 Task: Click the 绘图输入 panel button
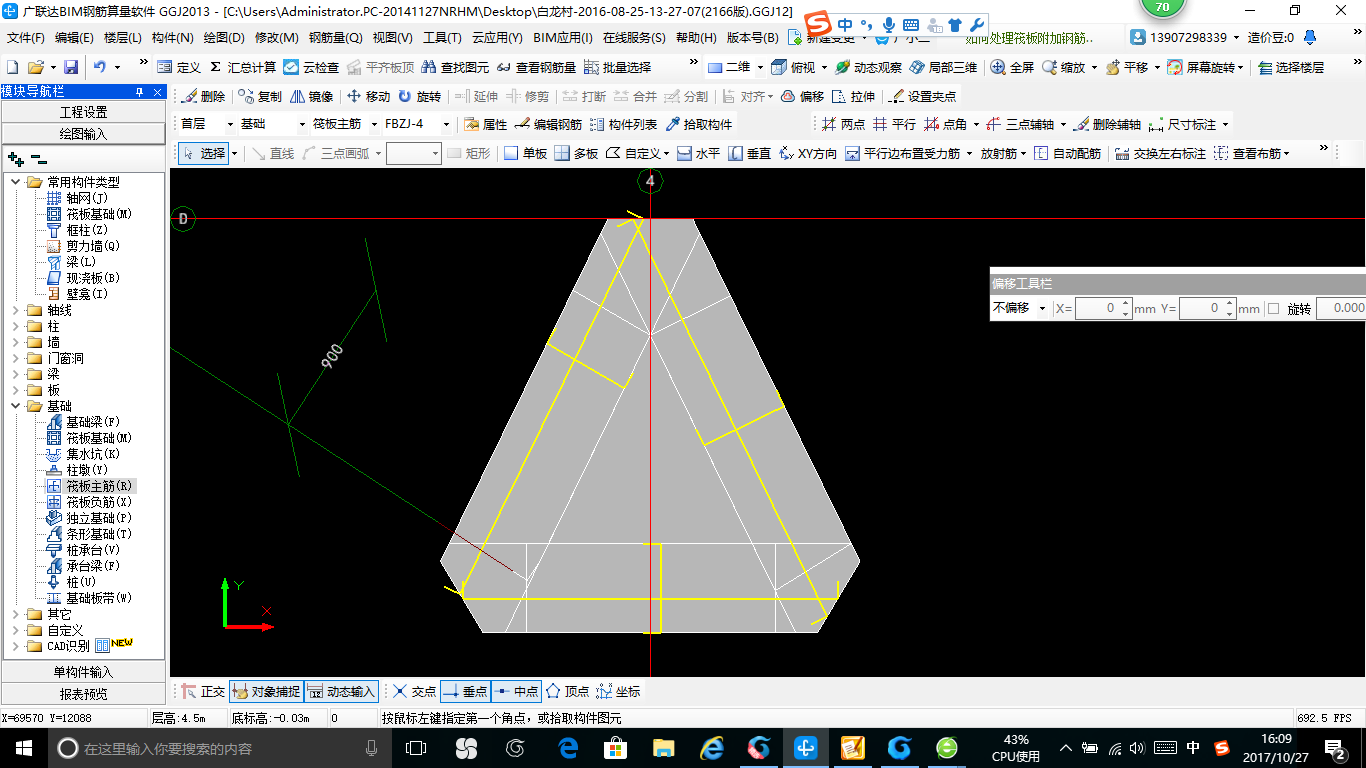(x=83, y=133)
